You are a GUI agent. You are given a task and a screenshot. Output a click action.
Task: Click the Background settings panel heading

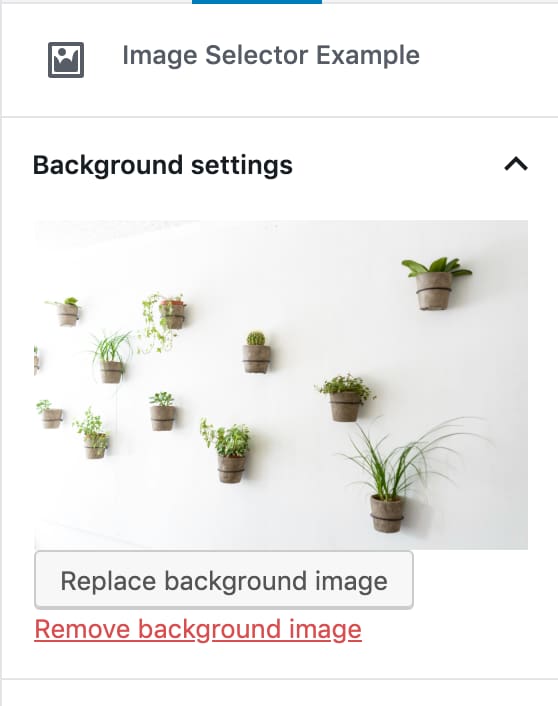tap(163, 165)
